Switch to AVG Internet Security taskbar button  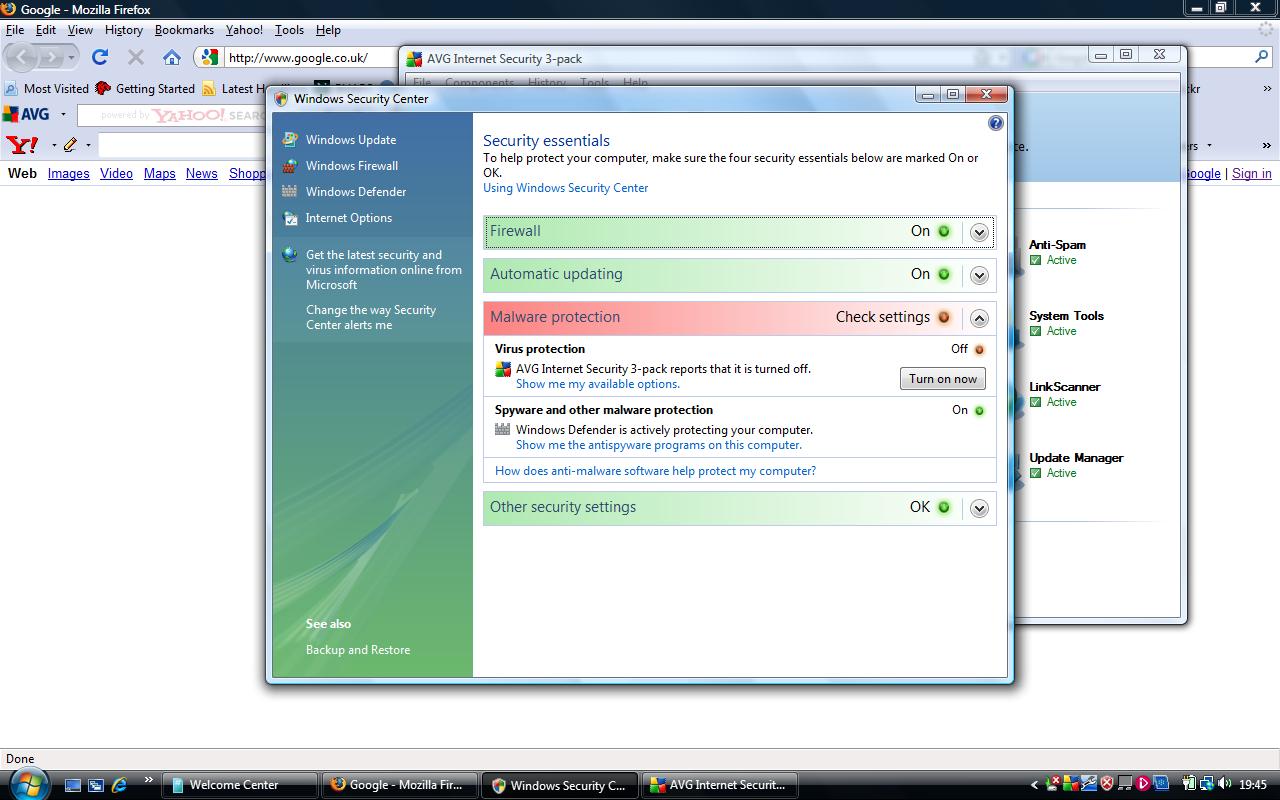click(721, 785)
